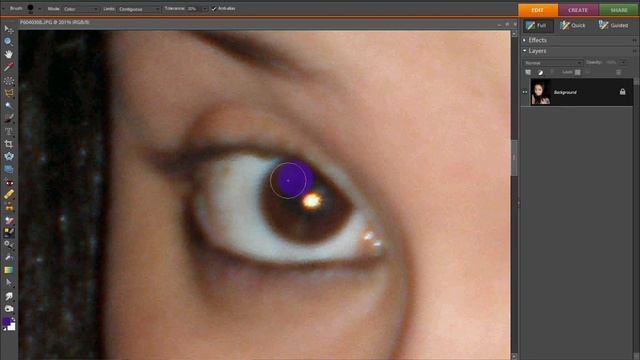Image resolution: width=640 pixels, height=360 pixels.
Task: Toggle lock transparent pixels checker icon
Action: point(578,72)
